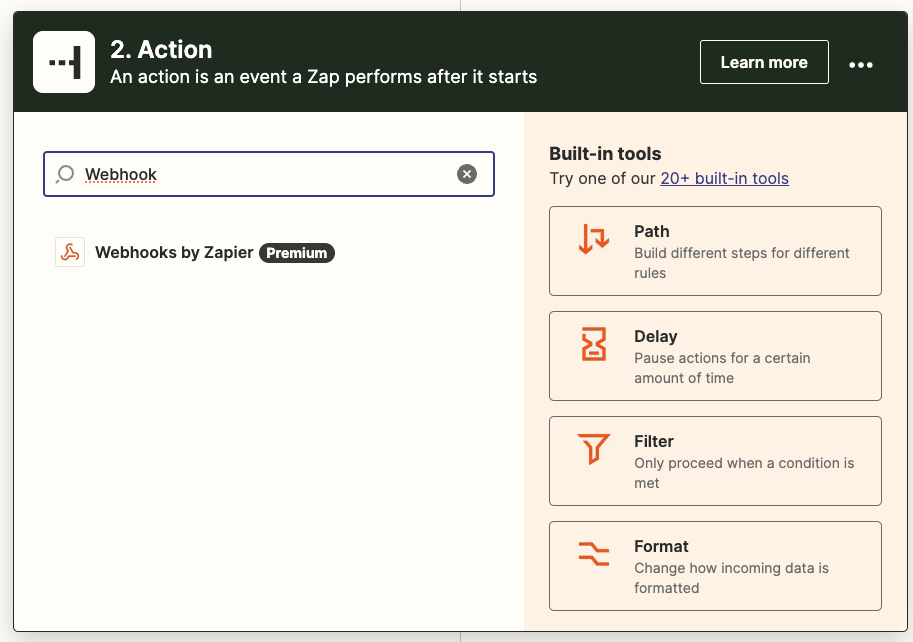
Task: Click the '2. Action' step title
Action: [161, 49]
